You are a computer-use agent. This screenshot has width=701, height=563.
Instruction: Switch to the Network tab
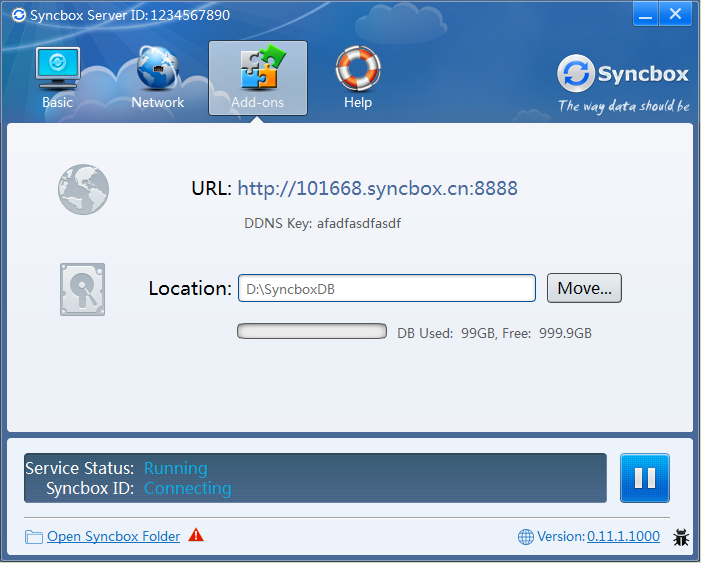coord(157,78)
